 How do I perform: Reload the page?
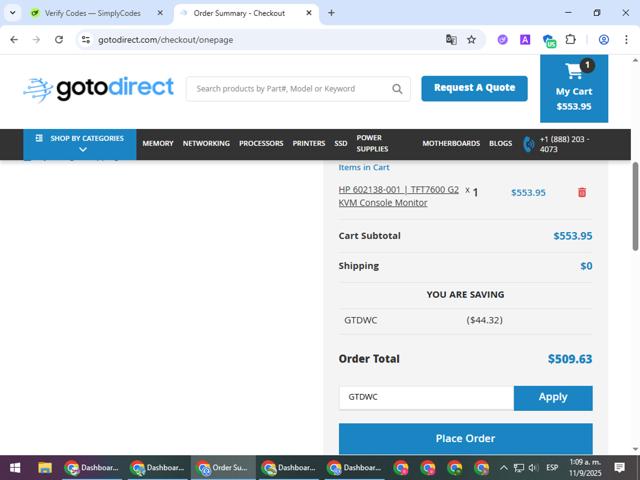tap(59, 40)
